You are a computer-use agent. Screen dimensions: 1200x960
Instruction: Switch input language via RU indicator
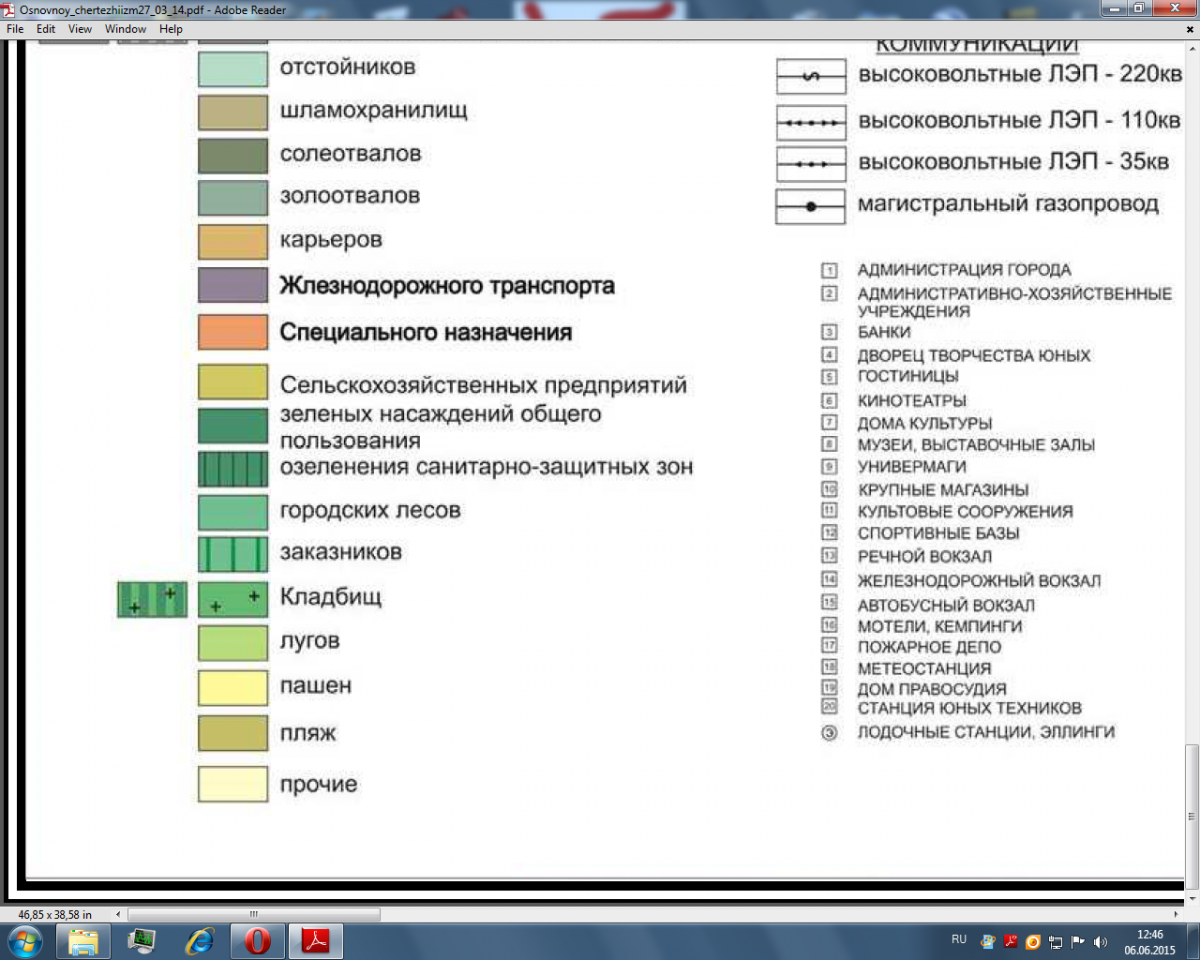tap(959, 940)
